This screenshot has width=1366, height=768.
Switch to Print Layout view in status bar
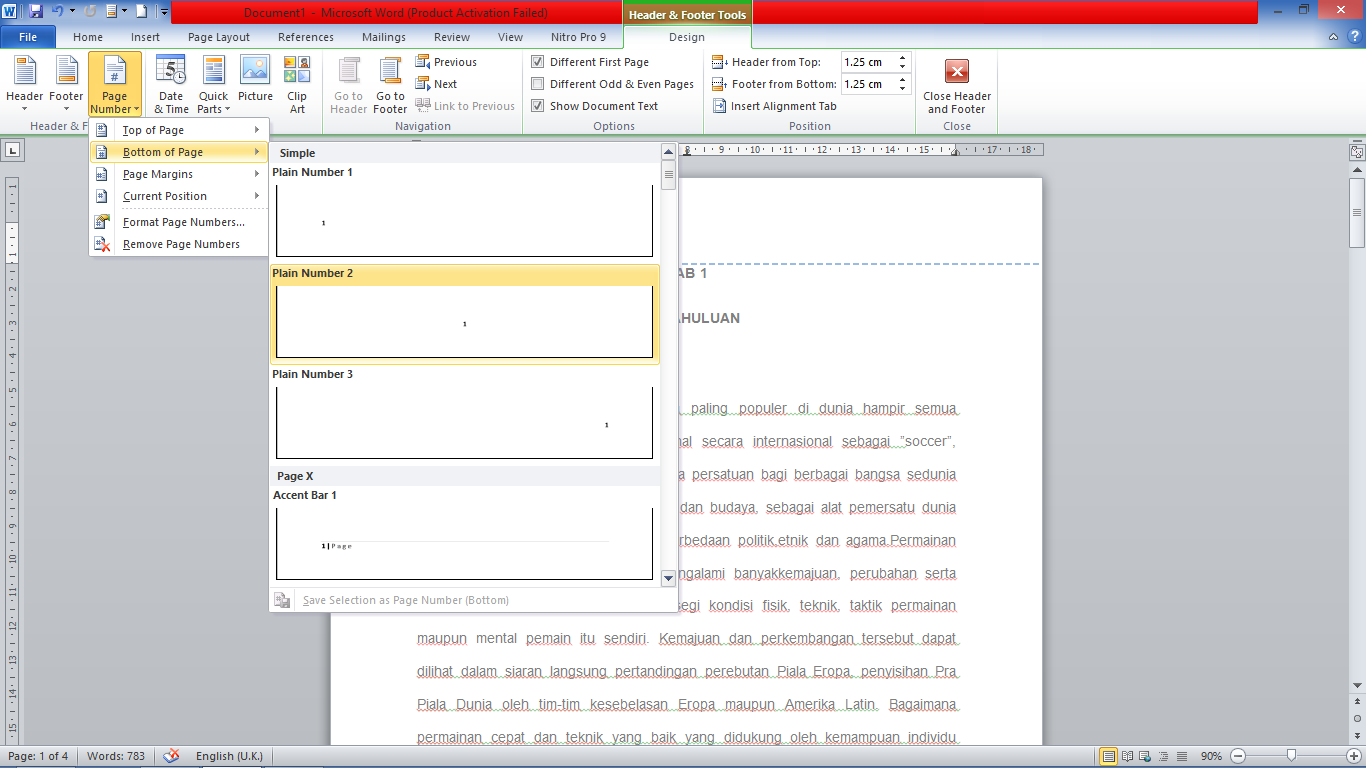click(1108, 756)
